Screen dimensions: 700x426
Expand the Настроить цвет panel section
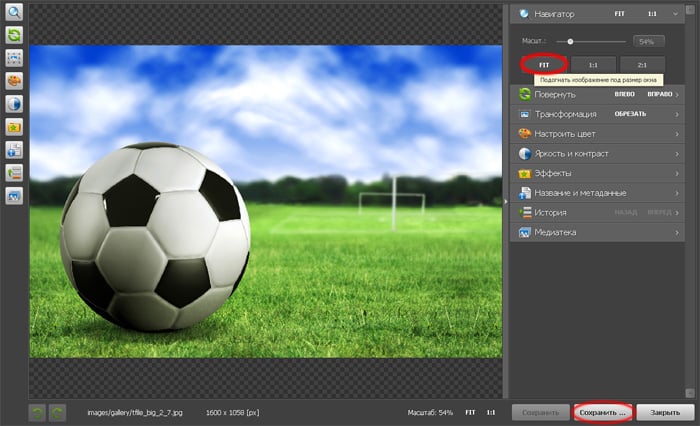[597, 133]
